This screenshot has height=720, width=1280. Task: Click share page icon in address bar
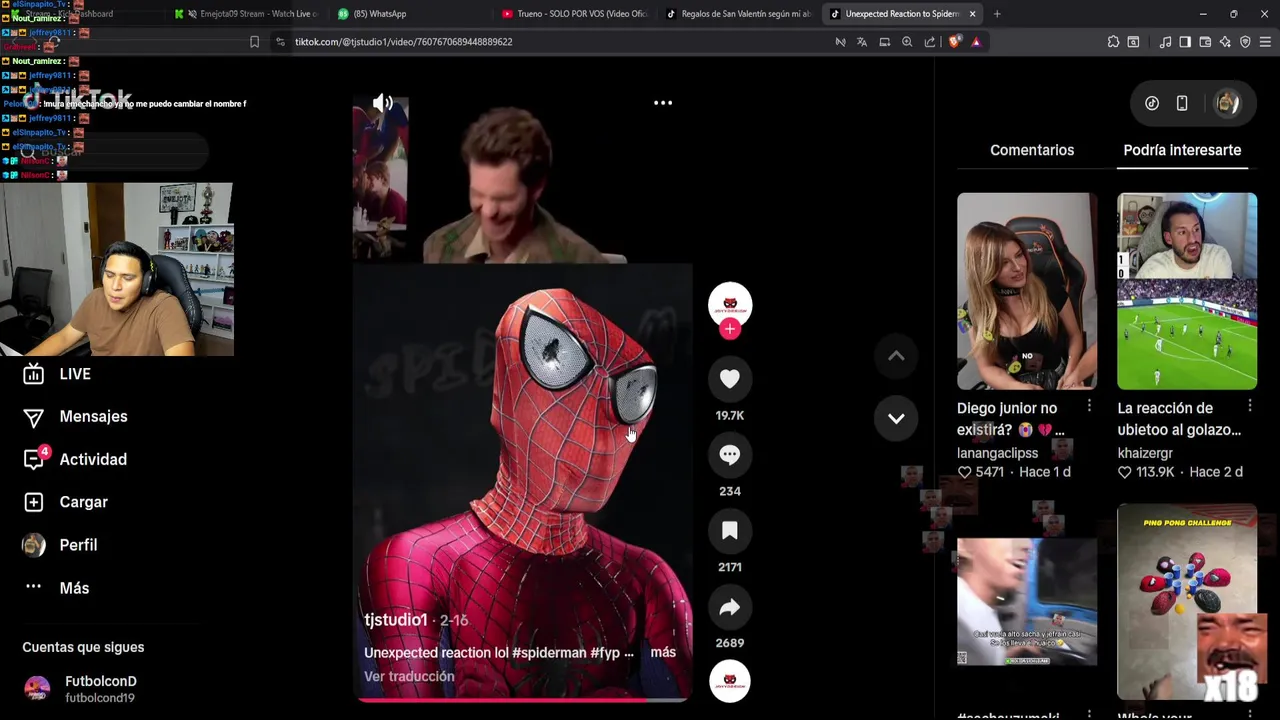pyautogui.click(x=930, y=42)
